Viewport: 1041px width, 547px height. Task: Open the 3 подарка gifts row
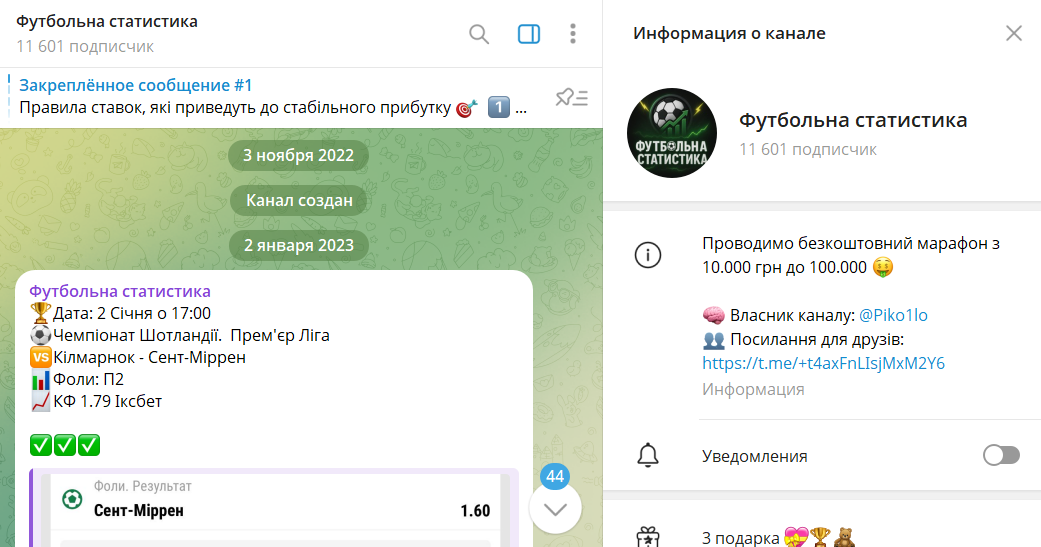pos(822,536)
